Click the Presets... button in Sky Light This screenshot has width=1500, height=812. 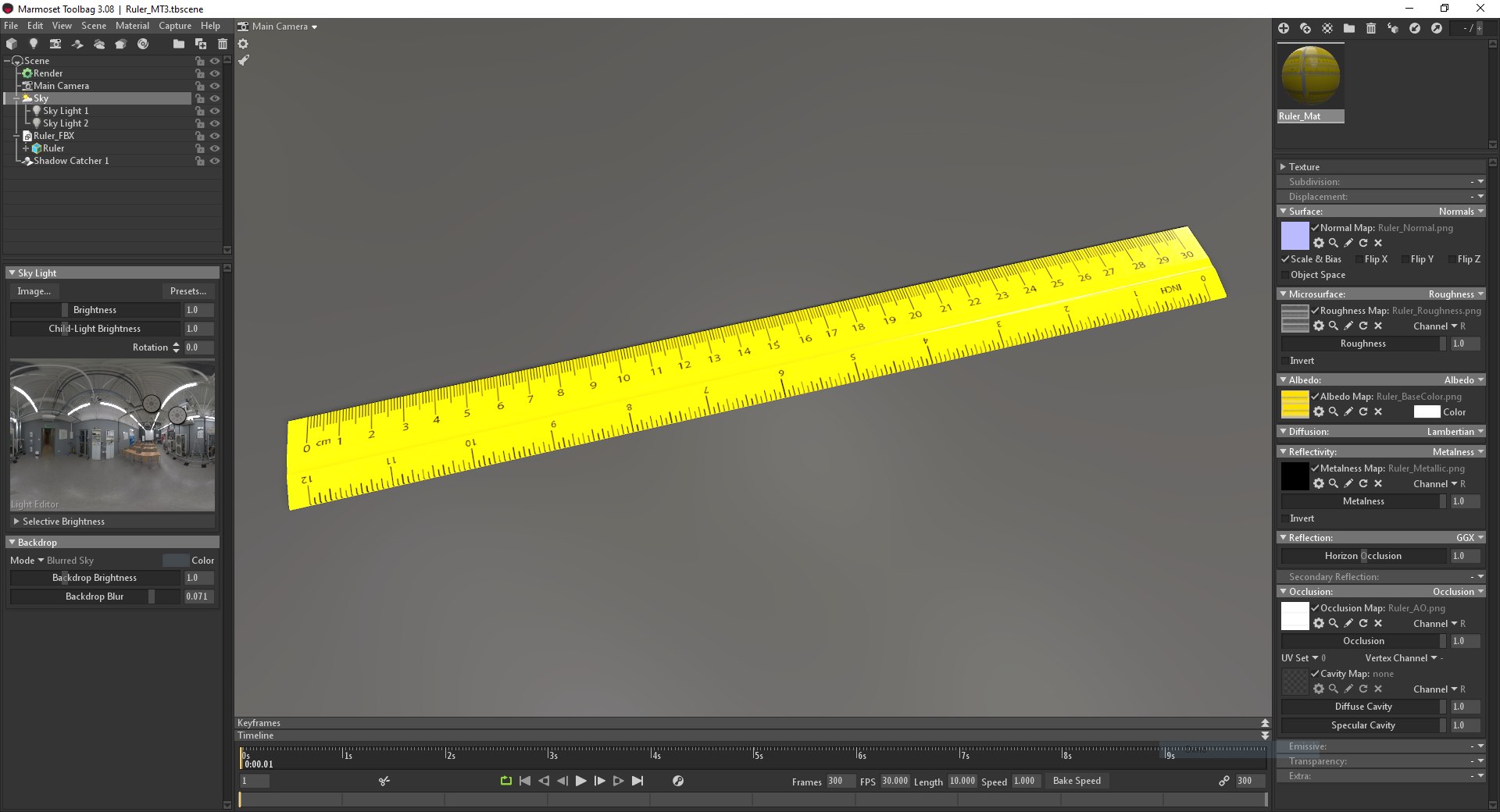tap(188, 291)
